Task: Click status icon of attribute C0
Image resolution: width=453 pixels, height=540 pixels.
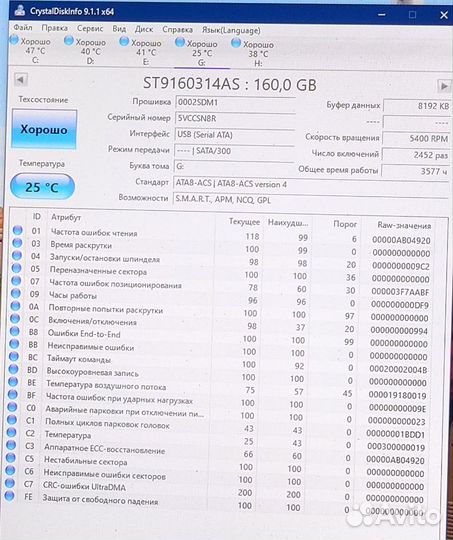Action: pos(12,407)
